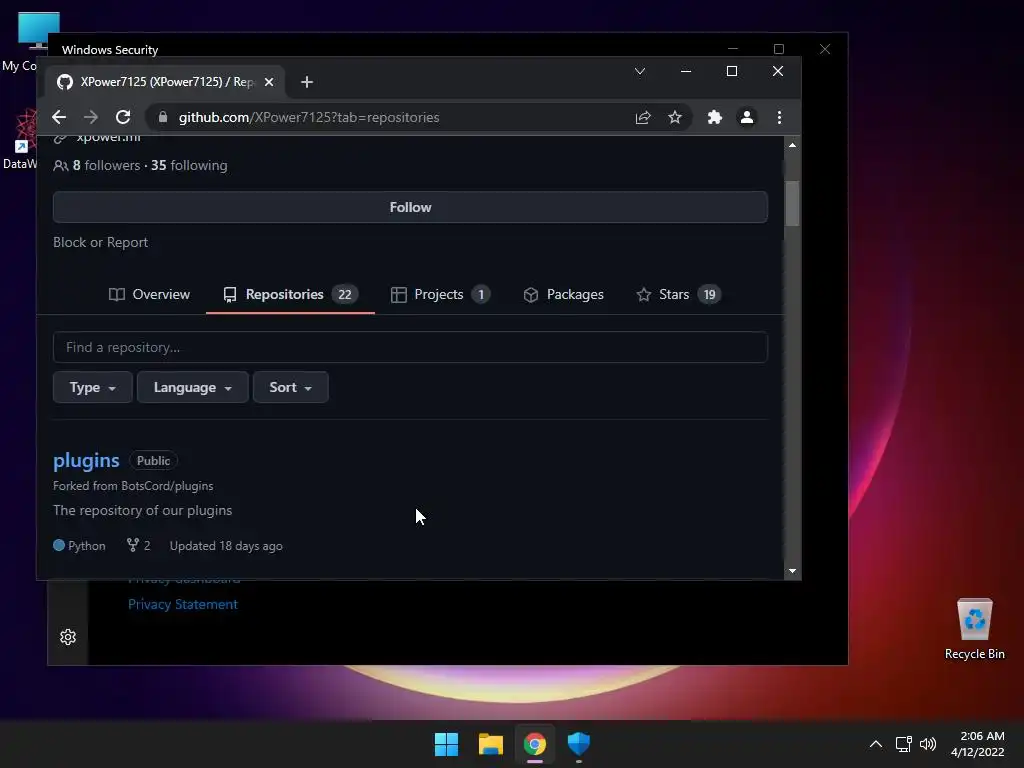This screenshot has width=1024, height=768.
Task: Switch to the Overview tab
Action: click(x=150, y=295)
